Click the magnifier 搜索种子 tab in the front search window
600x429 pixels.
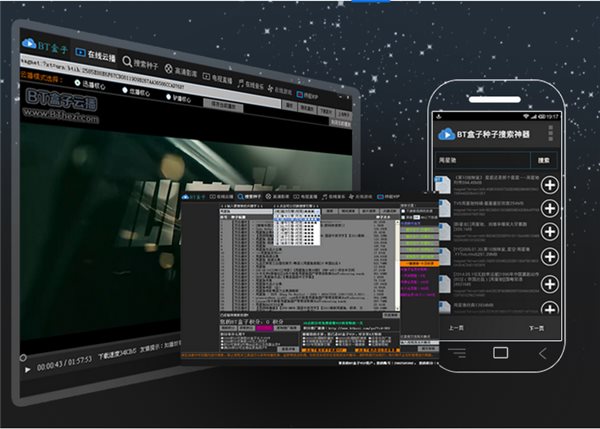(x=249, y=197)
